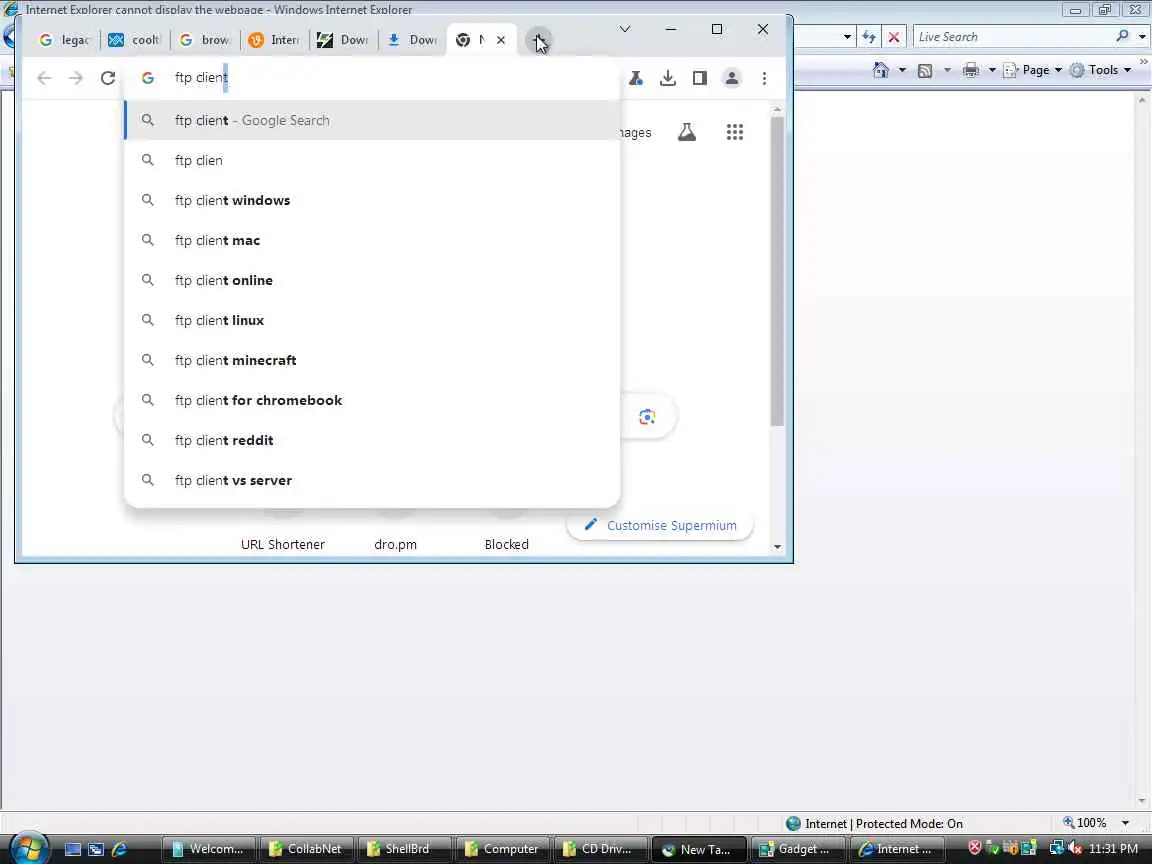Expand the Print button dropdown arrow

[992, 71]
